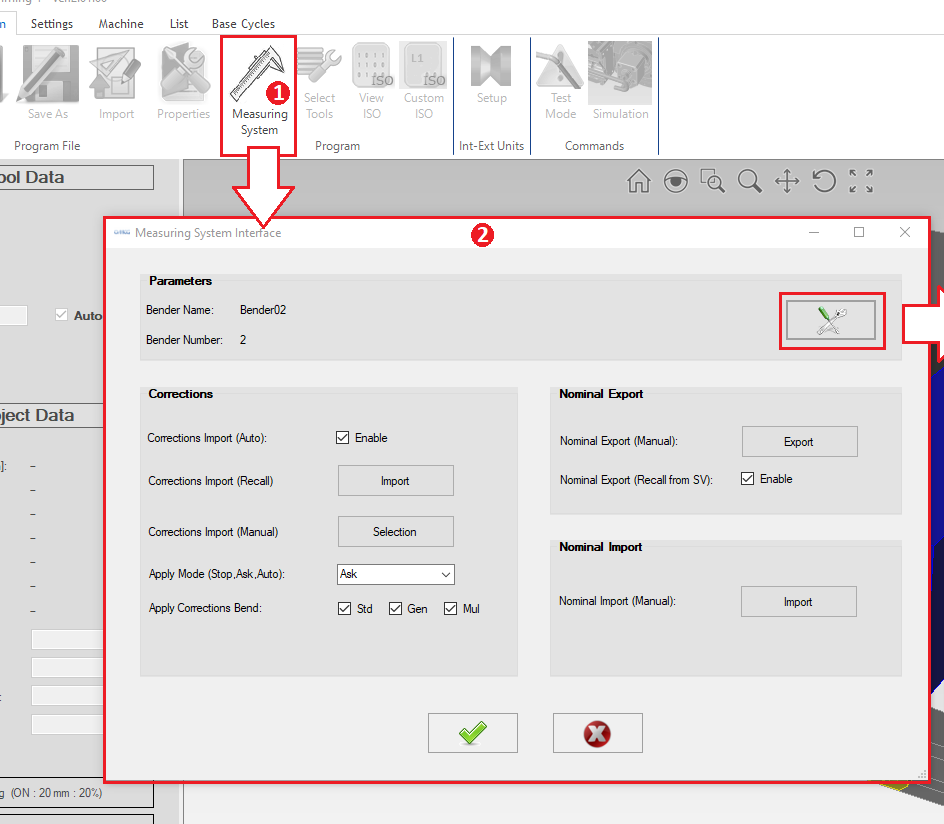
Task: Select the pan move arrows icon
Action: coord(787,181)
